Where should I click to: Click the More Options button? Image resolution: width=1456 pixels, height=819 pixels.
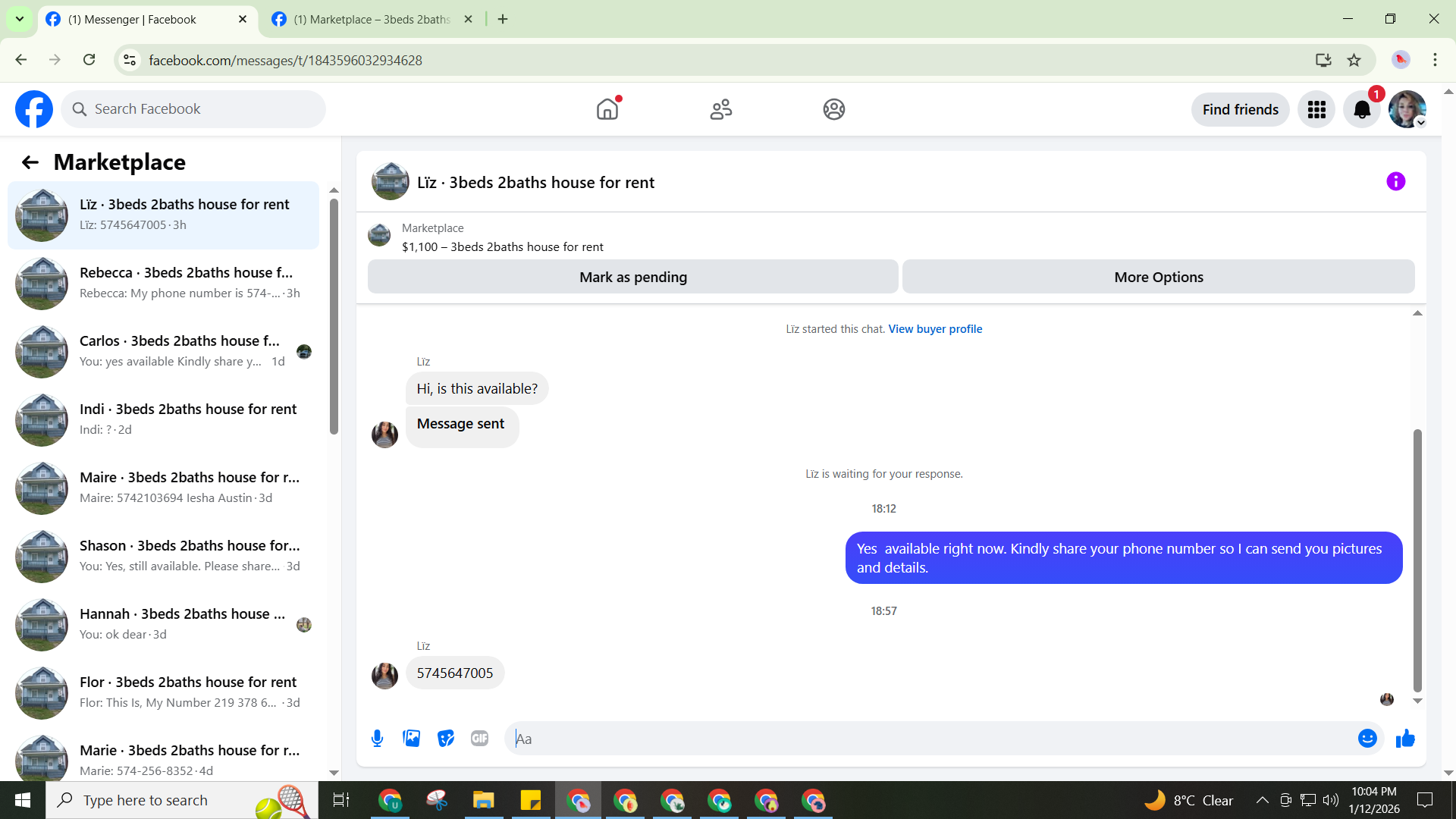[x=1158, y=277]
